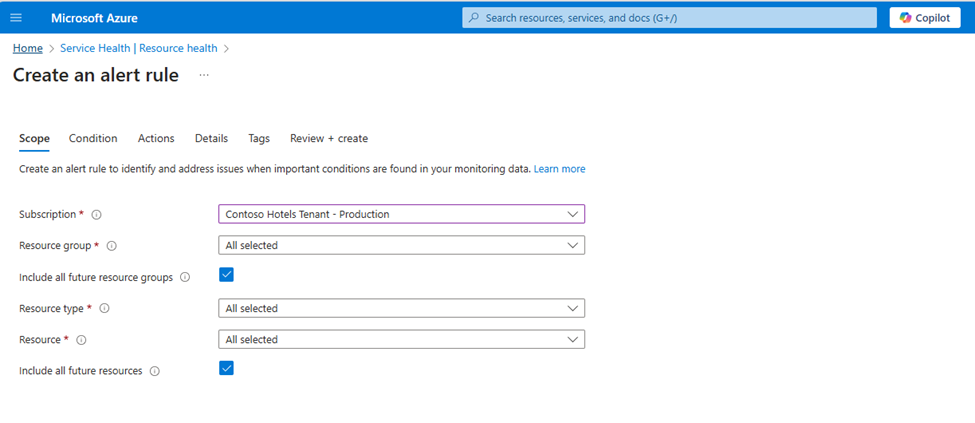Go to the Actions tab

[x=156, y=138]
